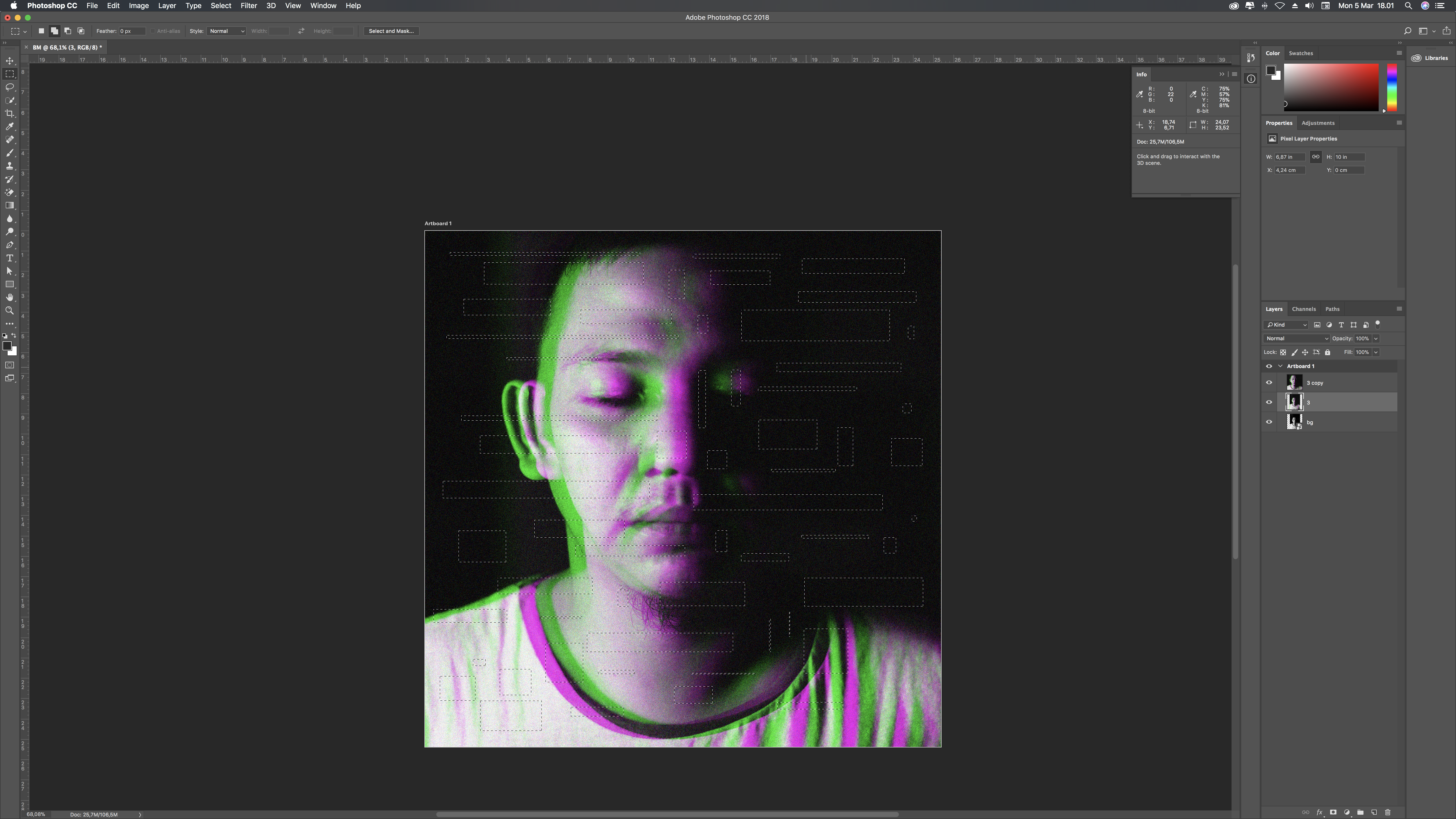Select the Path Selection tool
The height and width of the screenshot is (819, 1456).
point(10,271)
